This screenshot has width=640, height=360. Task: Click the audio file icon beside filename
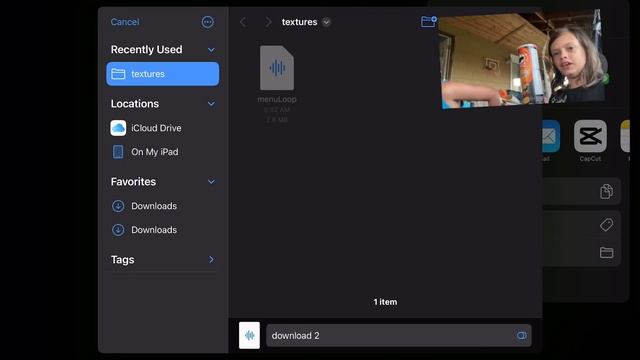[x=249, y=336]
